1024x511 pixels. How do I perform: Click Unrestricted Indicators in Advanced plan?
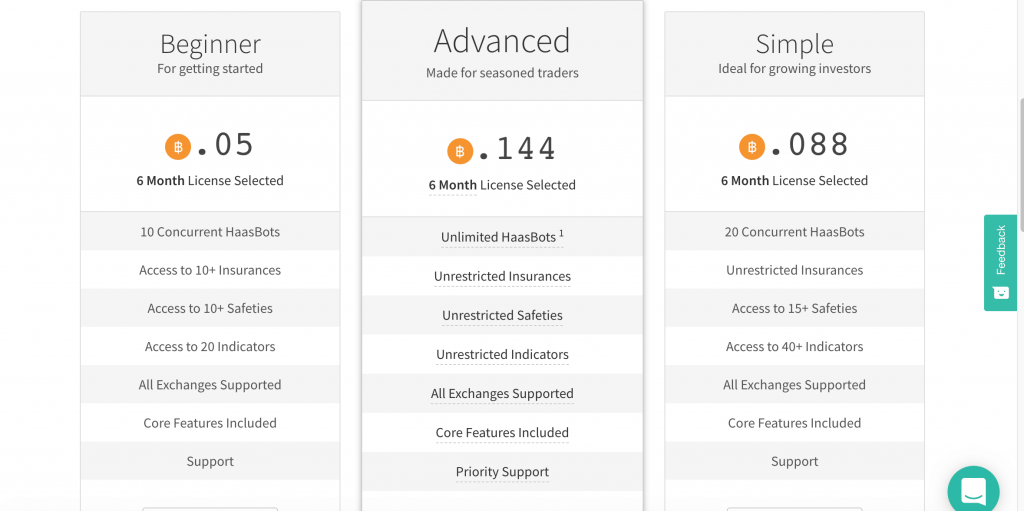pos(502,355)
